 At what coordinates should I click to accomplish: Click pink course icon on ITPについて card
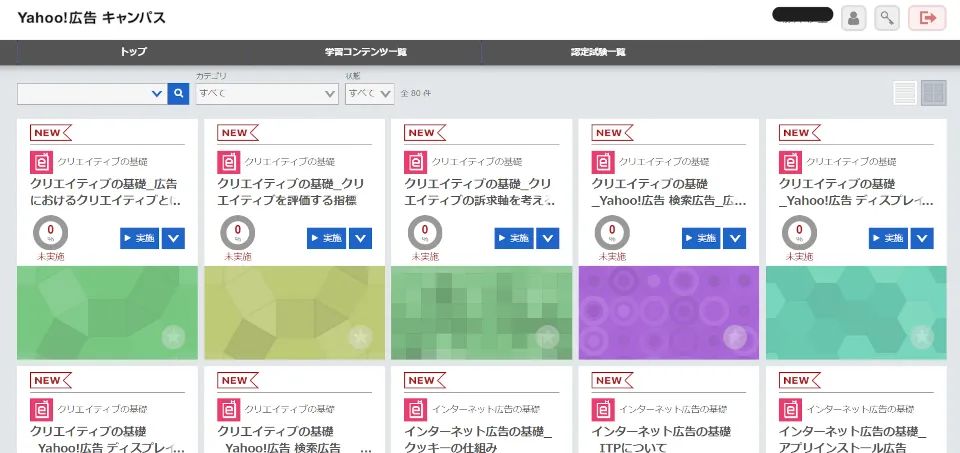pos(602,410)
